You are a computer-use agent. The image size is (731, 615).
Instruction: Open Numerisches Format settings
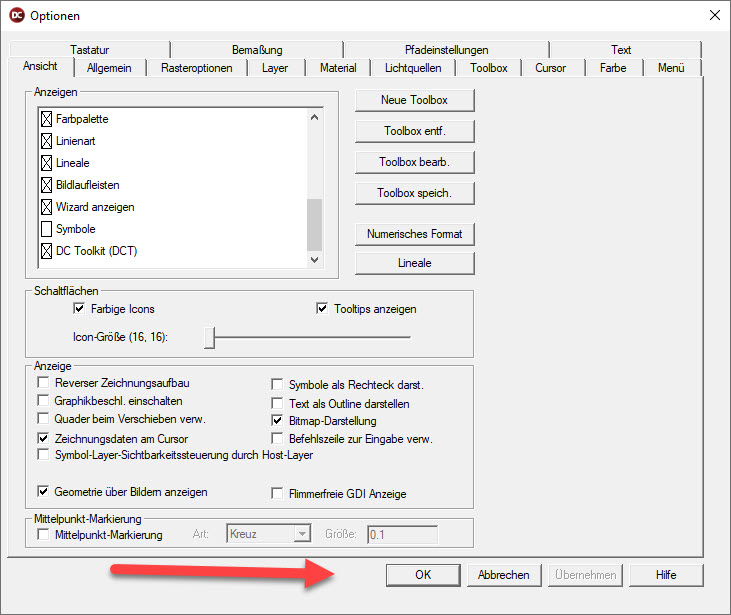pyautogui.click(x=414, y=234)
